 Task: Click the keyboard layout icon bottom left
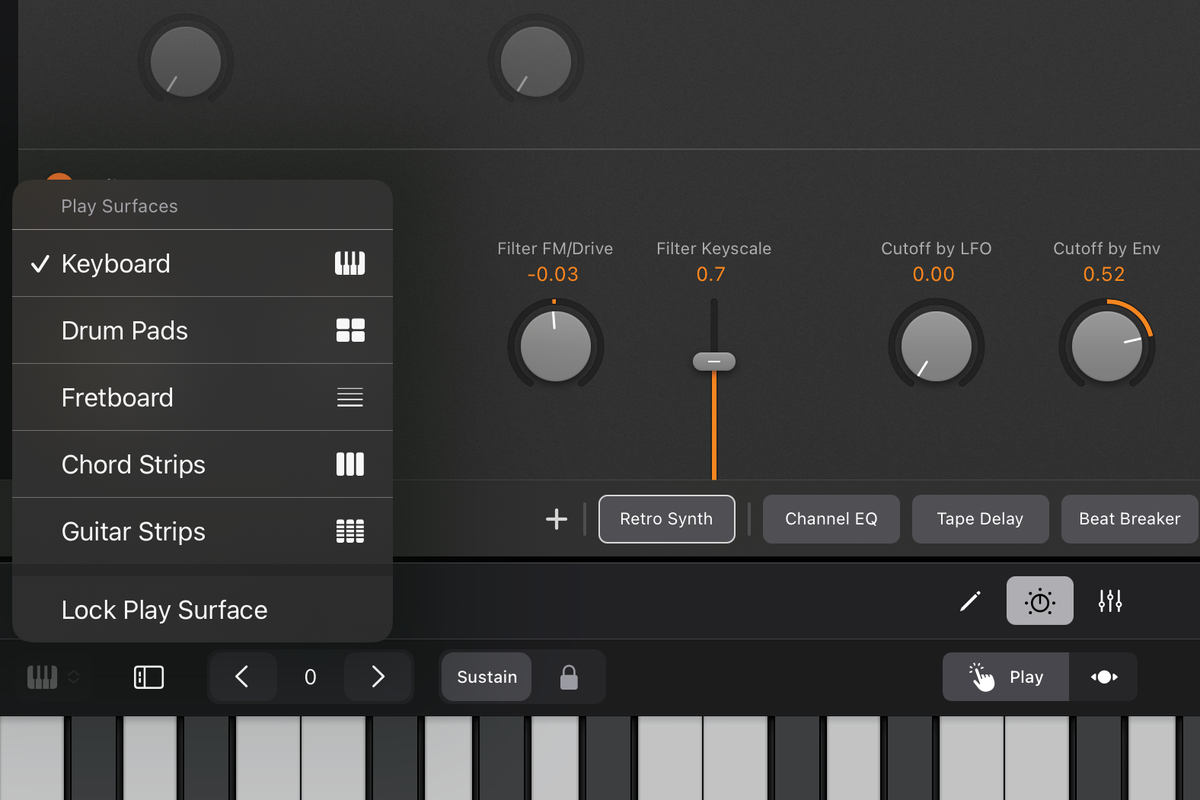[41, 677]
